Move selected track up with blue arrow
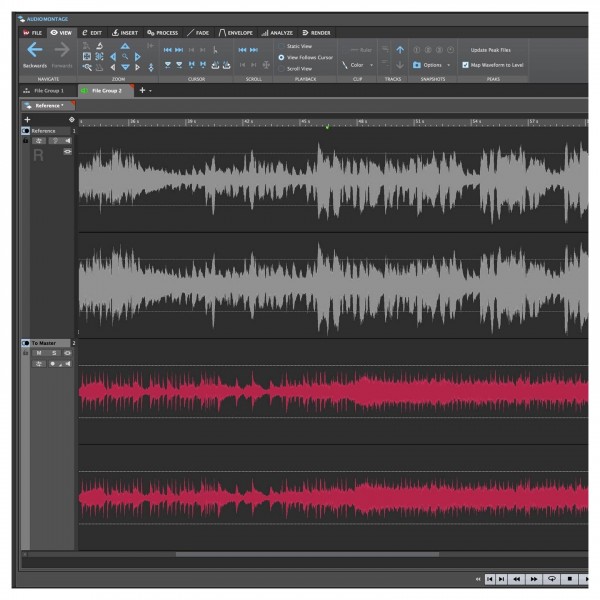Screen dimensions: 600x600 (400, 48)
